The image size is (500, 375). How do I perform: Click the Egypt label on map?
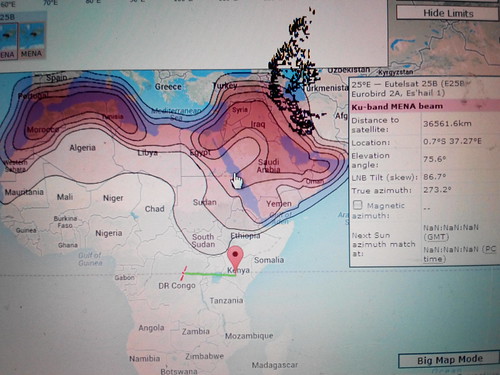click(200, 153)
